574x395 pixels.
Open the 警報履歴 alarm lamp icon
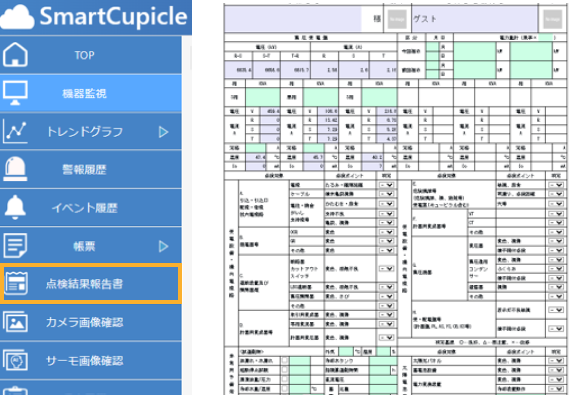click(15, 169)
